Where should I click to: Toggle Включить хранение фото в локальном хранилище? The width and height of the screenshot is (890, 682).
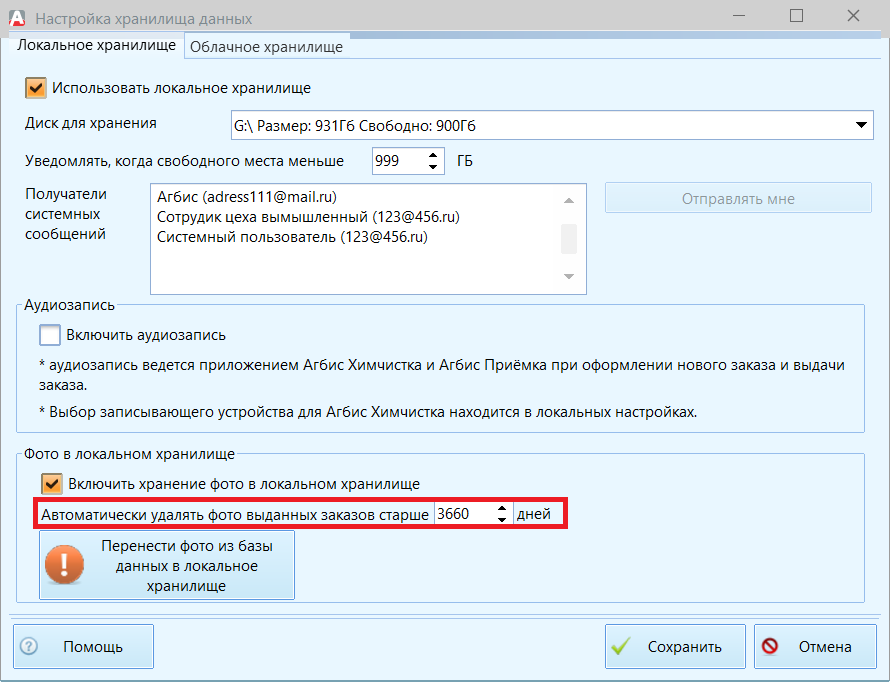pos(52,484)
